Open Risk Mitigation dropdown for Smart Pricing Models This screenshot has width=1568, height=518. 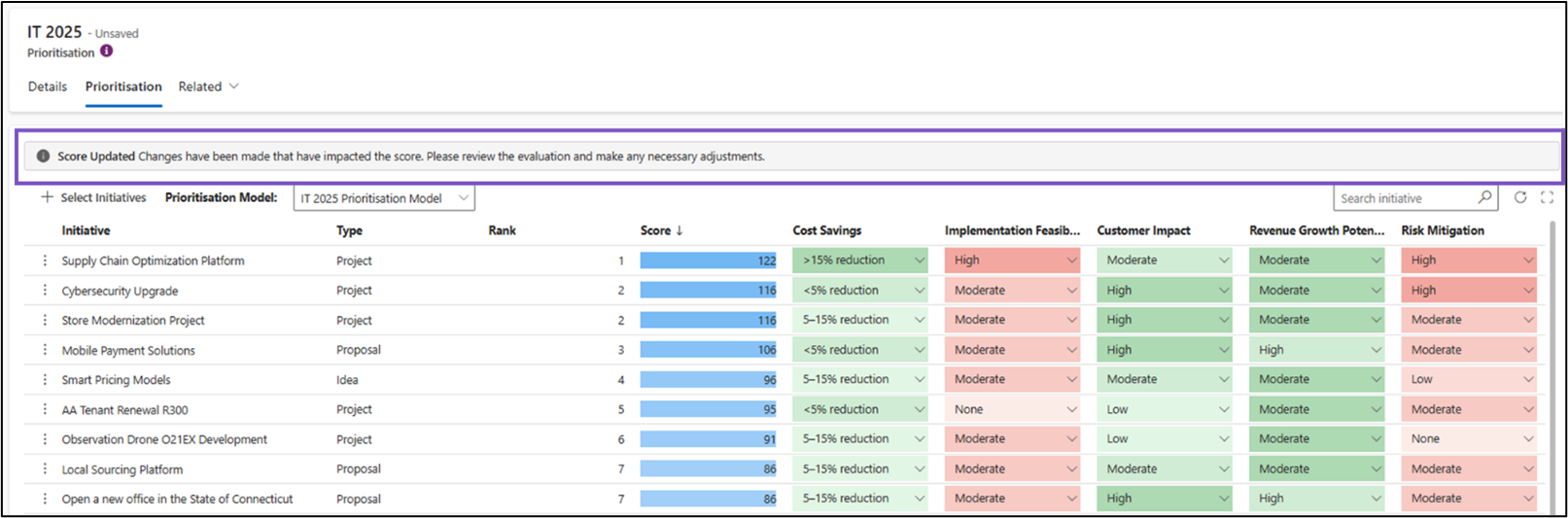pos(1527,380)
